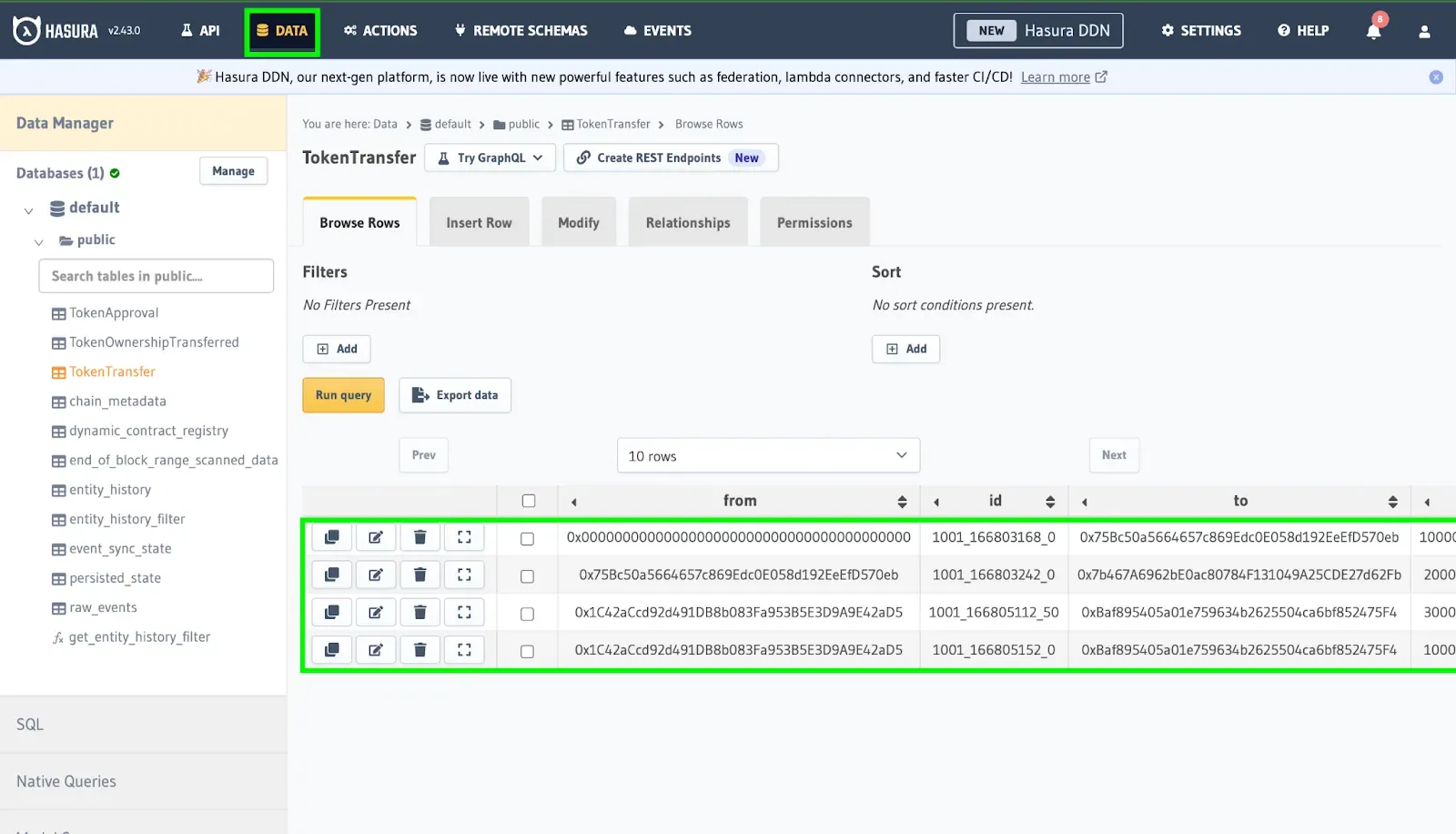This screenshot has width=1456, height=834.
Task: Focus the Search tables input field
Action: [x=156, y=276]
